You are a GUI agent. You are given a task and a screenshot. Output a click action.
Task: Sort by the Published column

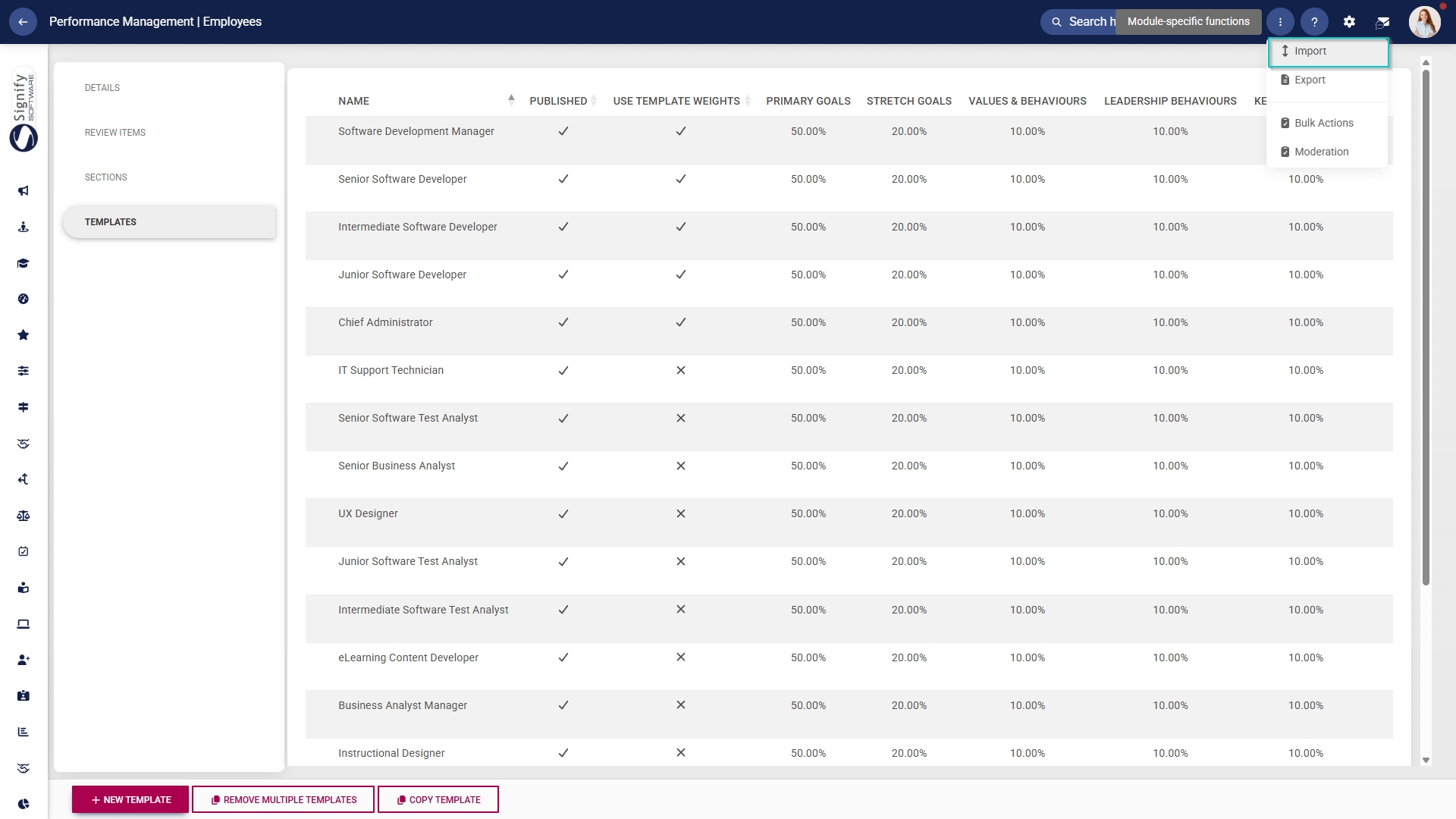pos(563,101)
